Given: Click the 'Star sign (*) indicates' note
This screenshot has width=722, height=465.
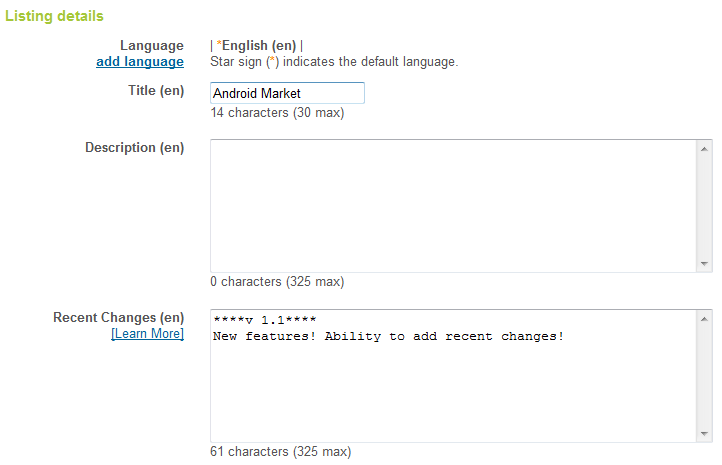Looking at the screenshot, I should tap(334, 62).
